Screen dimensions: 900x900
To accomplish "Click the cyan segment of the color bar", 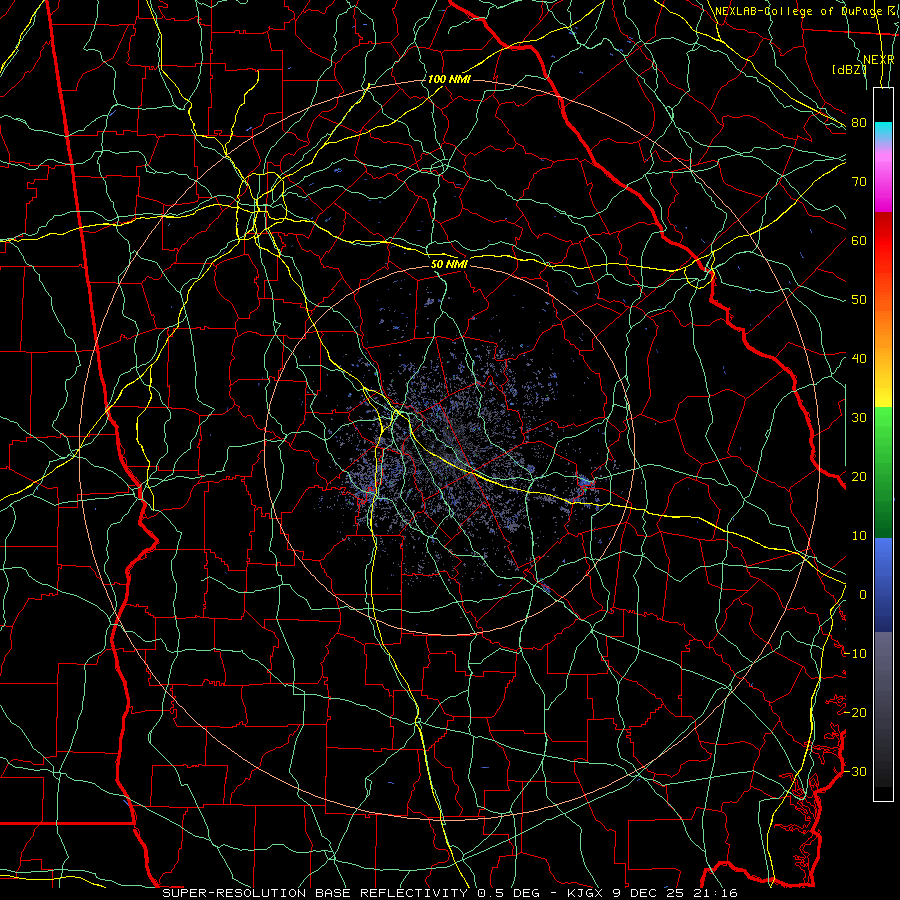I will coord(883,131).
